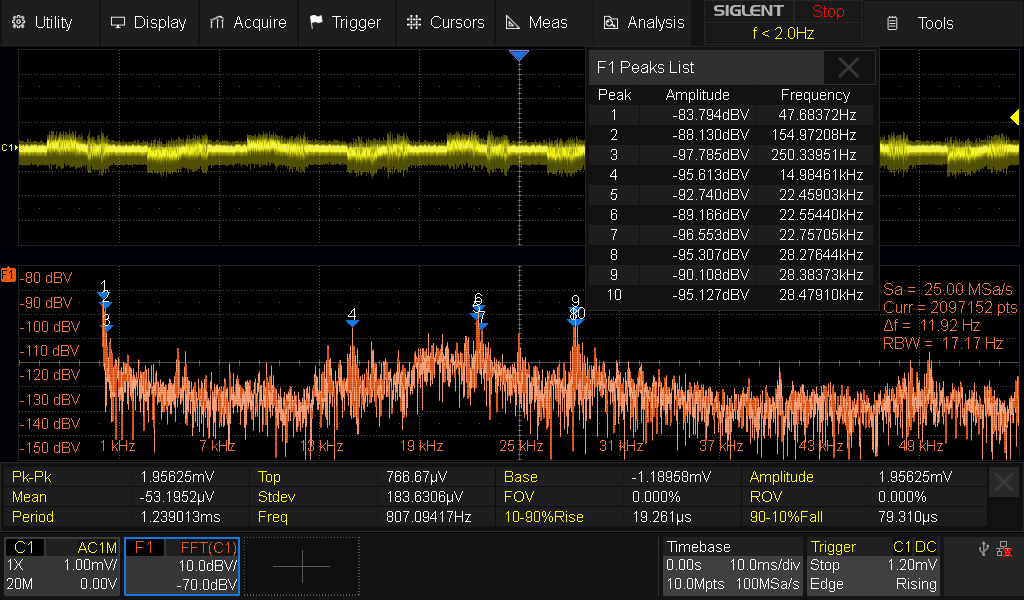Viewport: 1024px width, 600px height.
Task: Select the blue trigger position marker
Action: click(x=518, y=56)
